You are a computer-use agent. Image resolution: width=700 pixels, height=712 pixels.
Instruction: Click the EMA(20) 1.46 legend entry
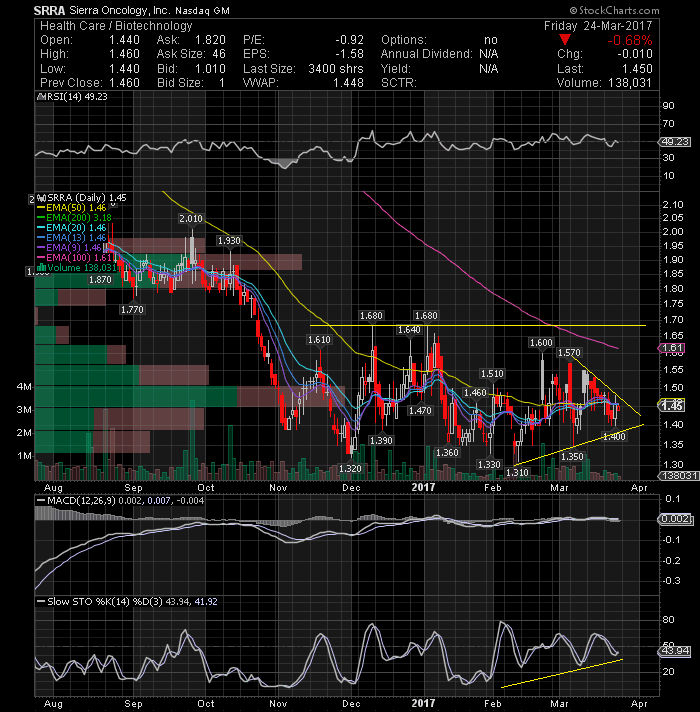[x=73, y=228]
